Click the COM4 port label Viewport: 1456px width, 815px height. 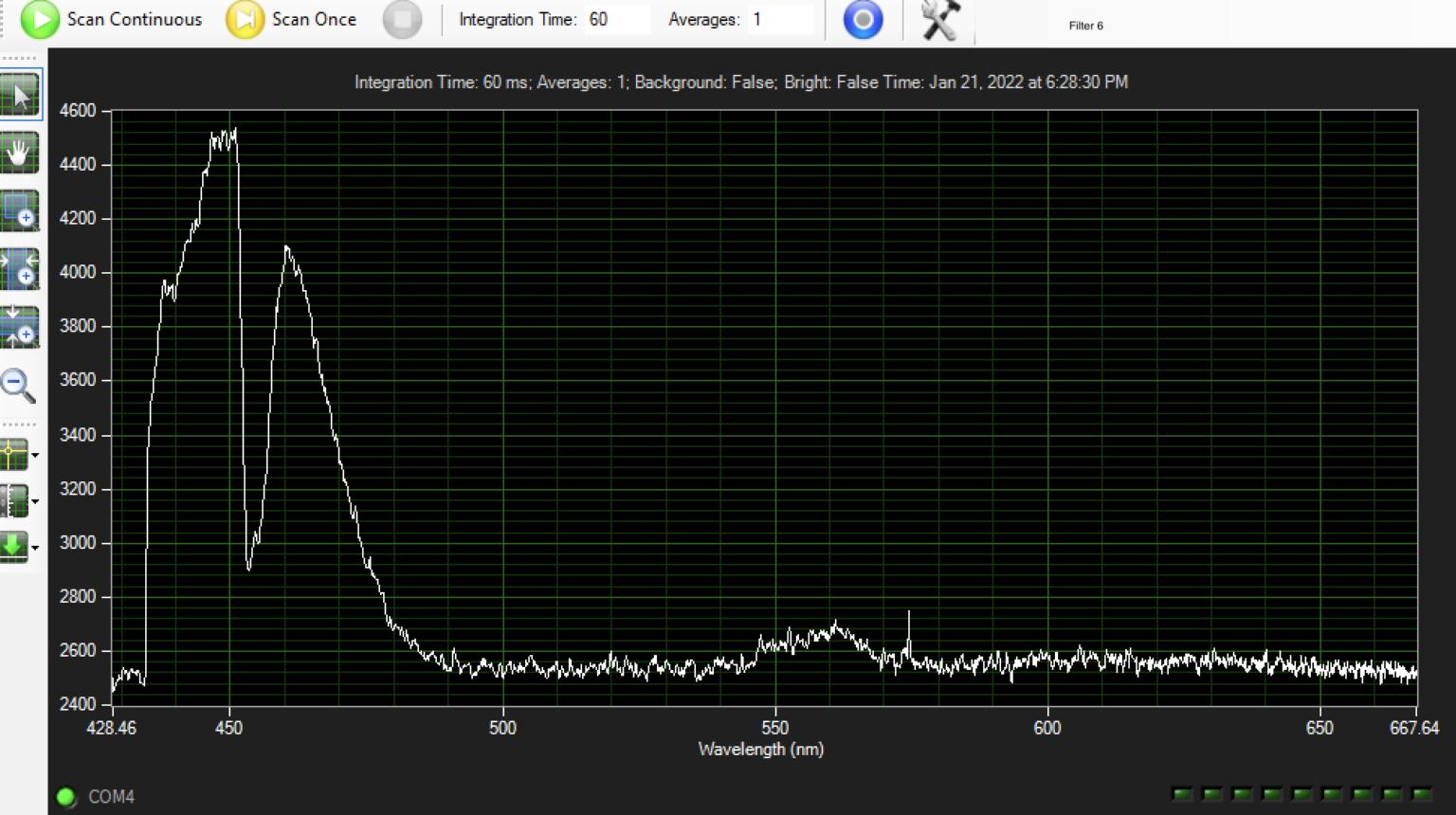tap(111, 797)
